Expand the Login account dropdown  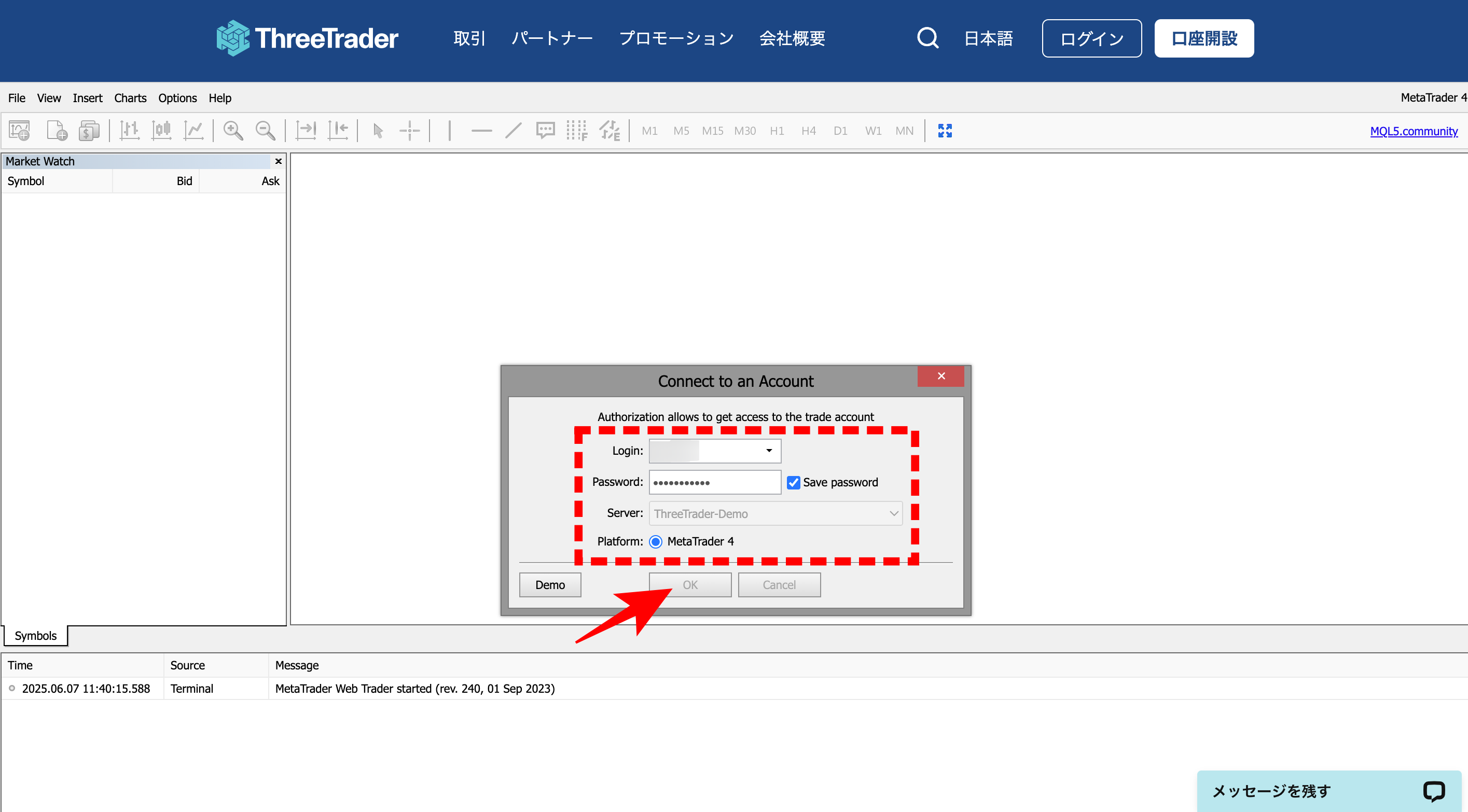coord(770,450)
